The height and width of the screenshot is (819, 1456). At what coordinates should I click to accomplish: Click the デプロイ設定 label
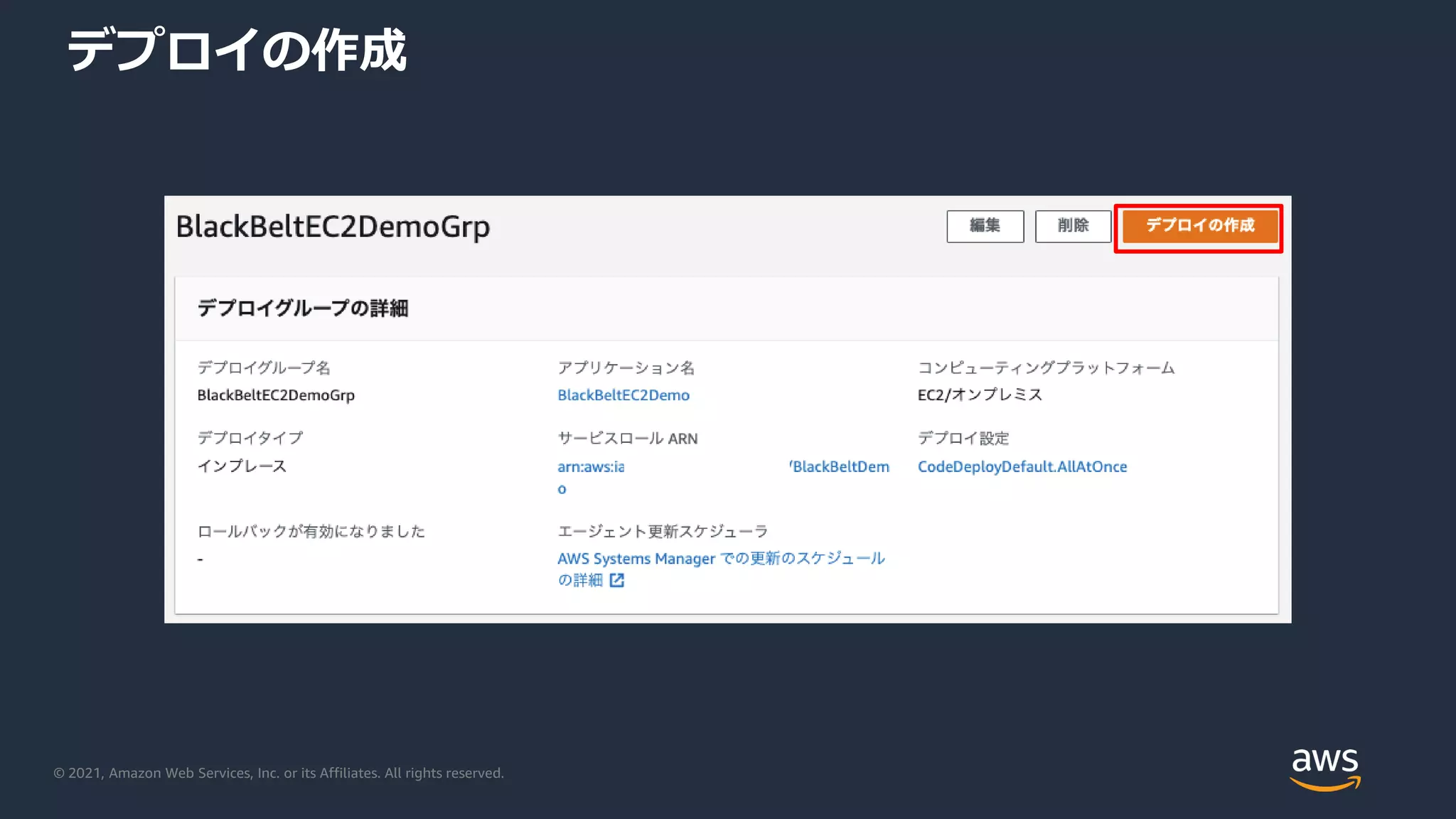coord(963,438)
